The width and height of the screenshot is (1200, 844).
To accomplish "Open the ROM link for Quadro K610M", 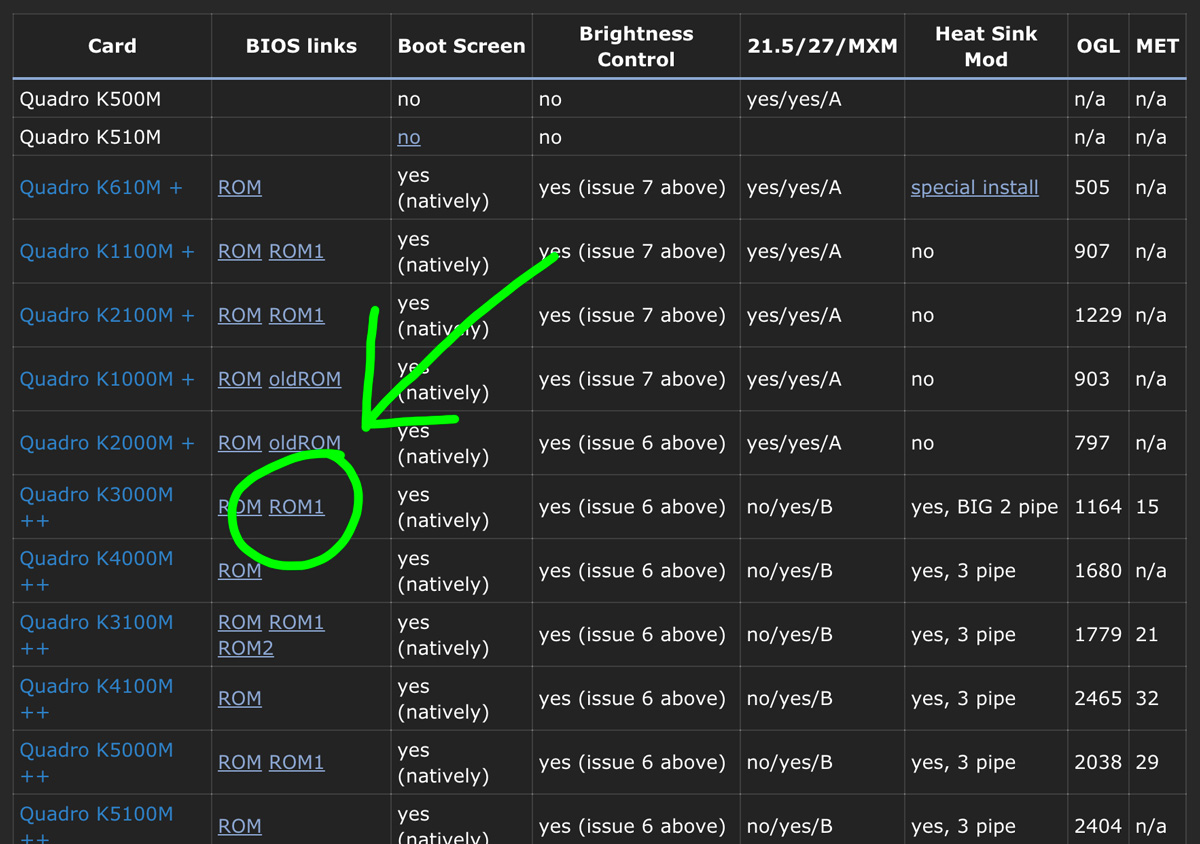I will (x=240, y=187).
